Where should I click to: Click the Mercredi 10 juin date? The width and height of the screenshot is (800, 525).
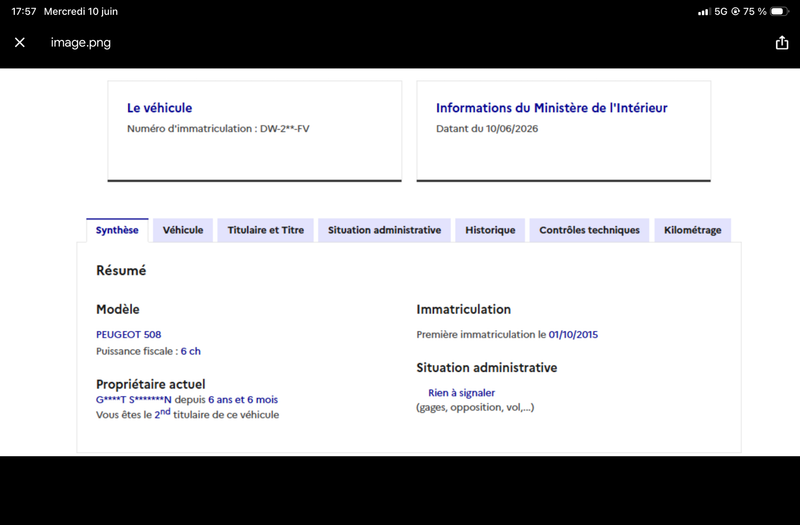(x=81, y=11)
